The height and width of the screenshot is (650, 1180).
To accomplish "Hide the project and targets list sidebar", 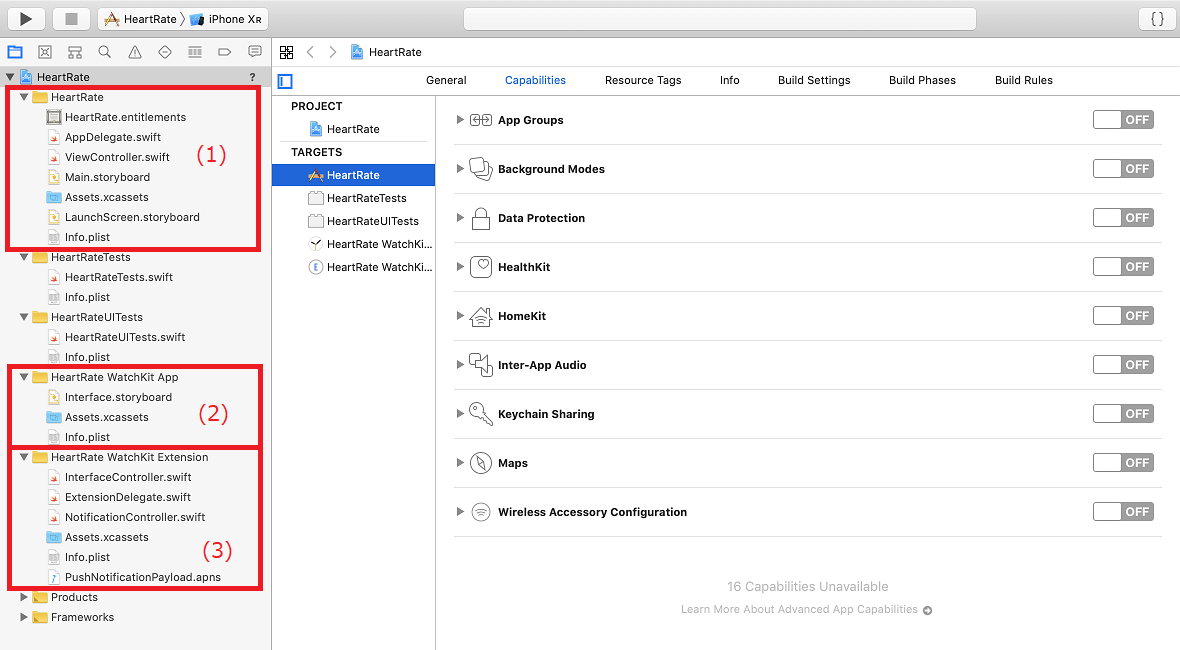I will tap(286, 81).
